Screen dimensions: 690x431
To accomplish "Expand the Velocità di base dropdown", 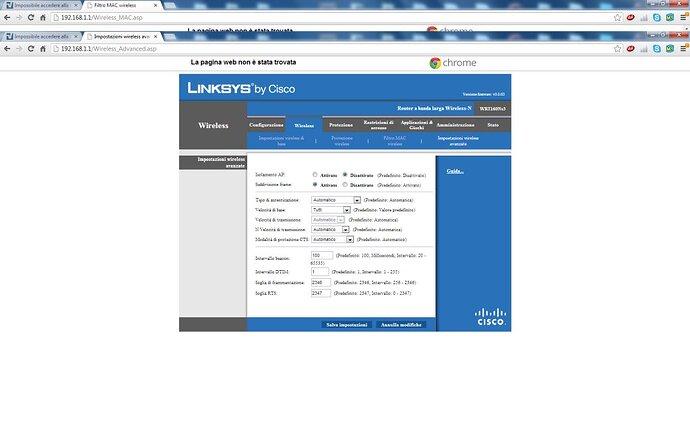I will (x=329, y=210).
